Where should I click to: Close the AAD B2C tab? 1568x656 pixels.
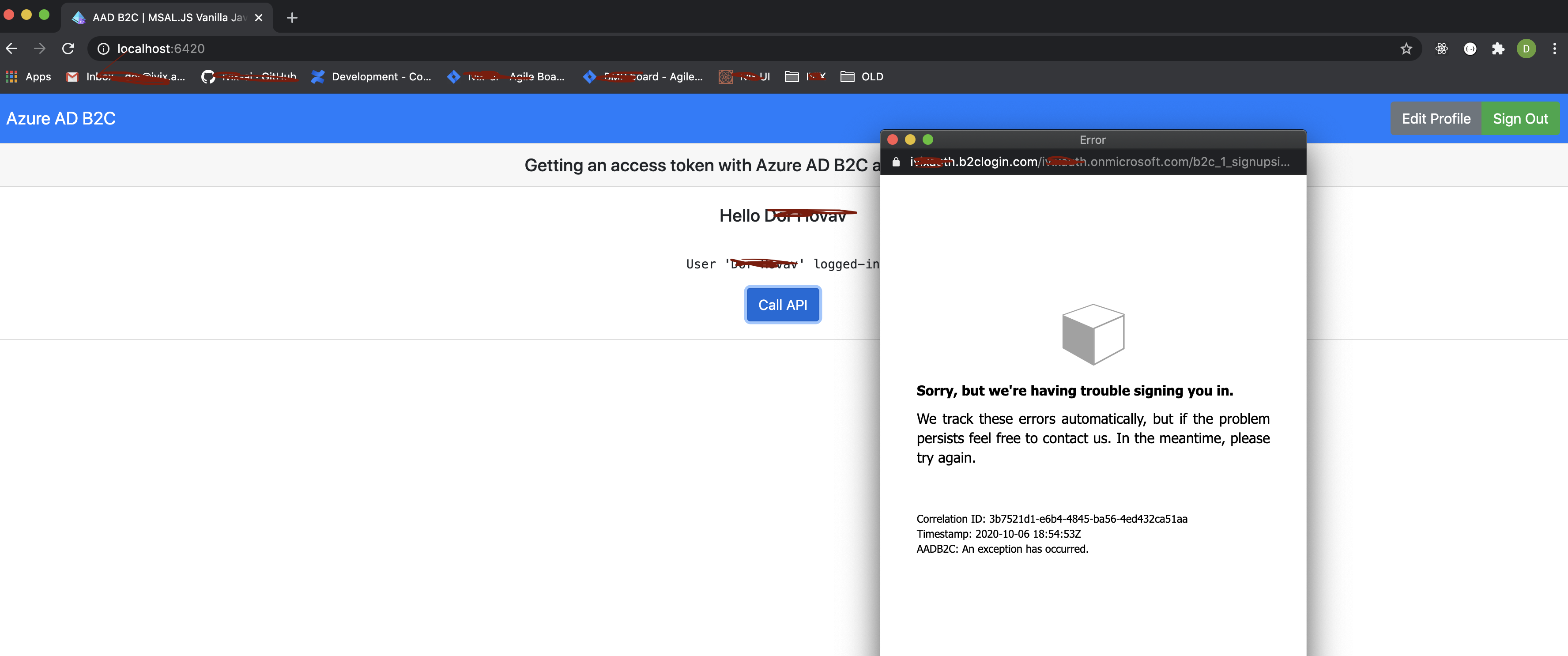[x=259, y=18]
